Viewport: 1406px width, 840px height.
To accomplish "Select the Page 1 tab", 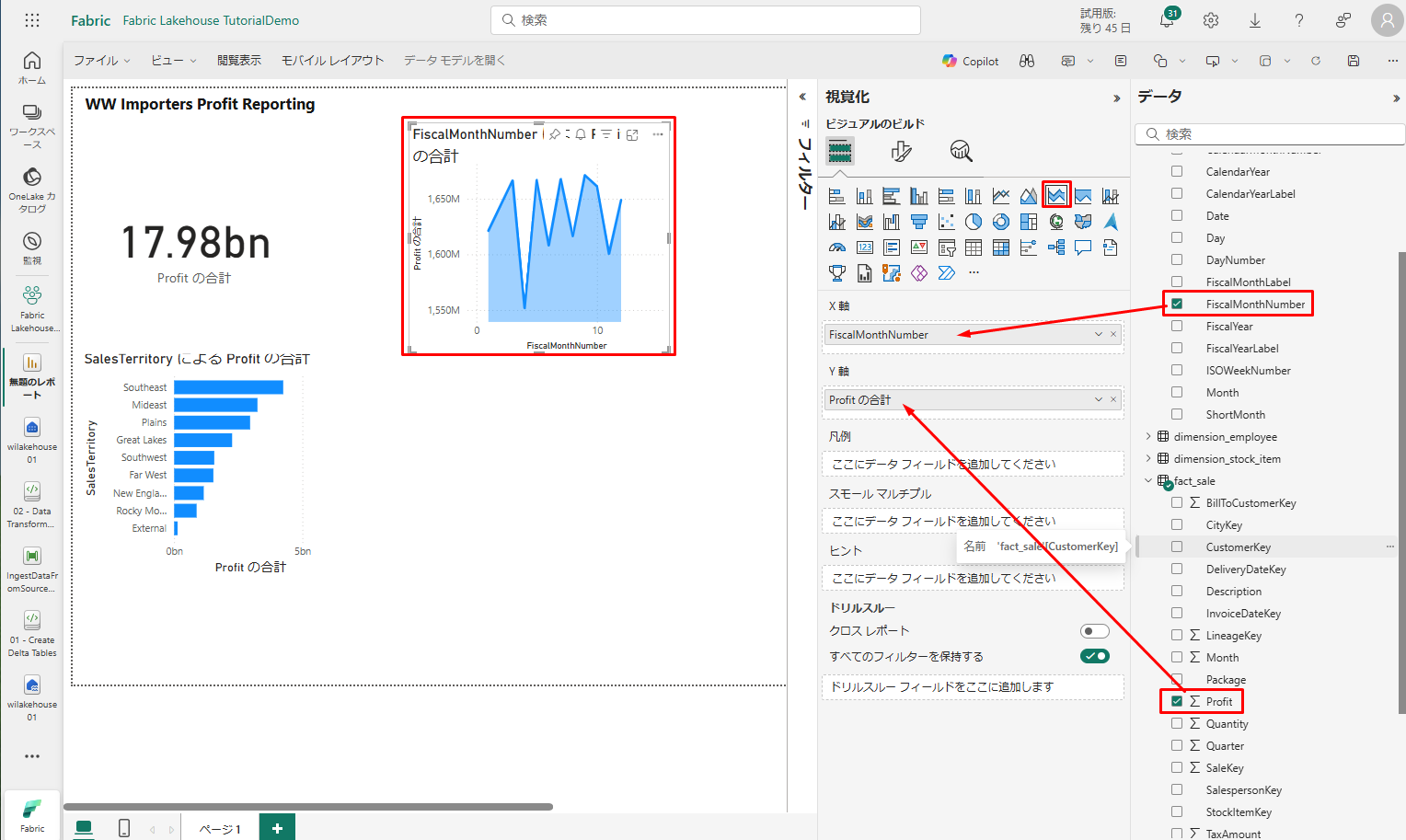I will 220,829.
